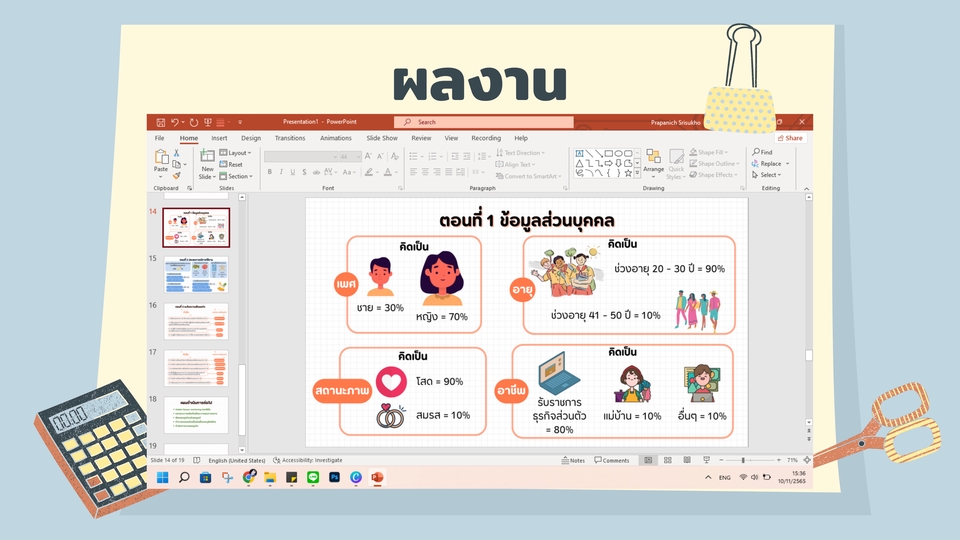Toggle Bold formatting
960x540 pixels.
coord(269,172)
